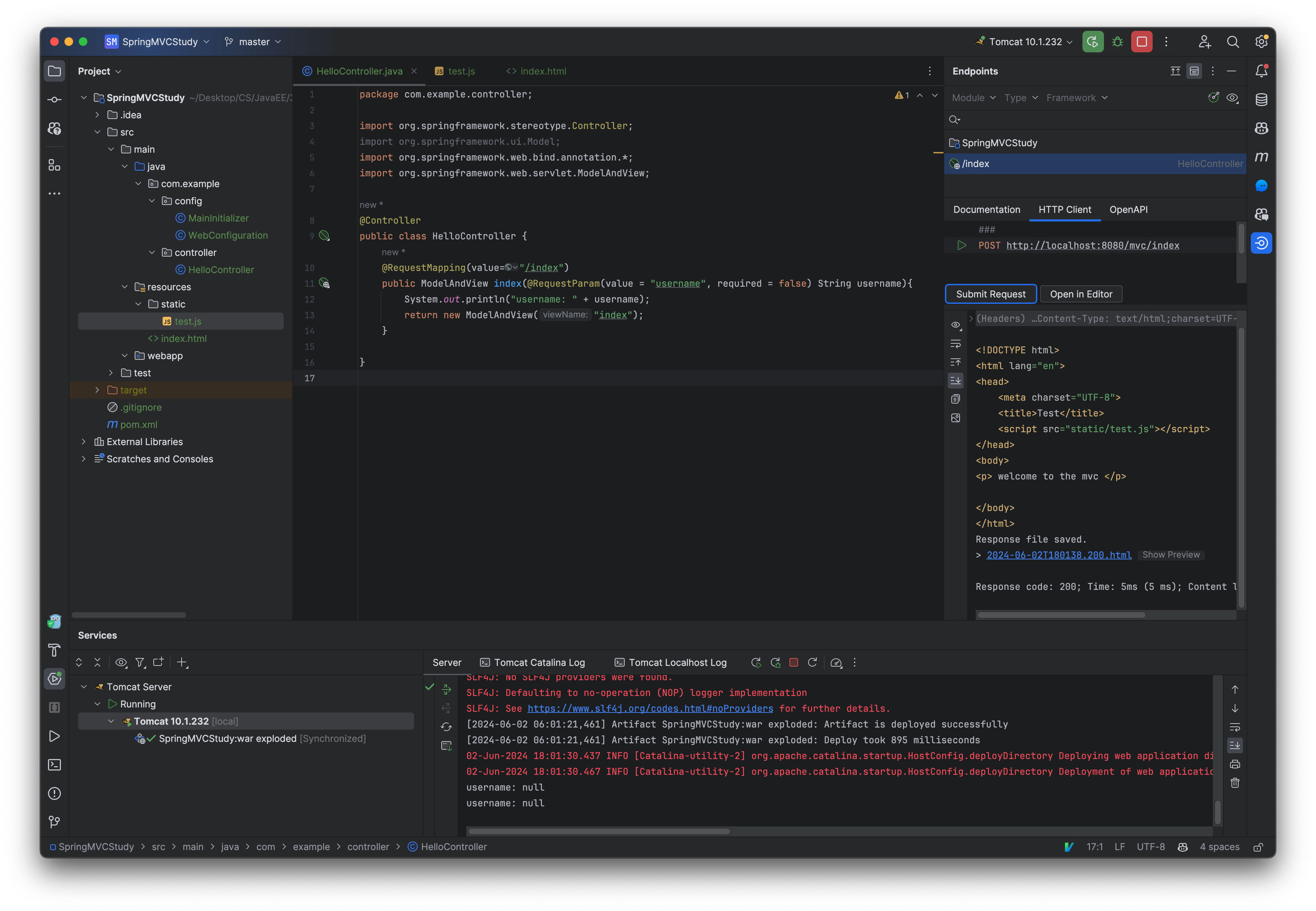Viewport: 1316px width, 911px height.
Task: Open the Notifications bell icon
Action: click(x=1261, y=71)
